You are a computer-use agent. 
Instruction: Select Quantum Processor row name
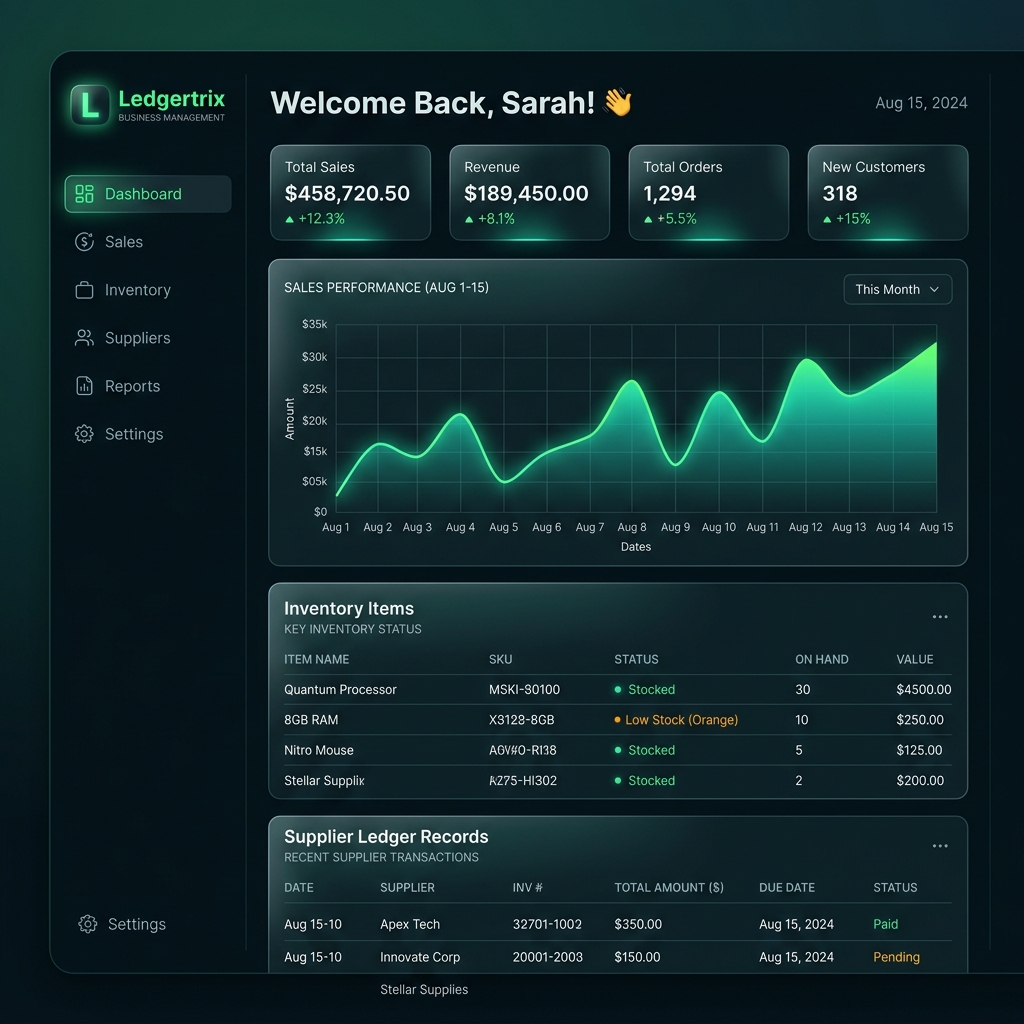pyautogui.click(x=340, y=690)
